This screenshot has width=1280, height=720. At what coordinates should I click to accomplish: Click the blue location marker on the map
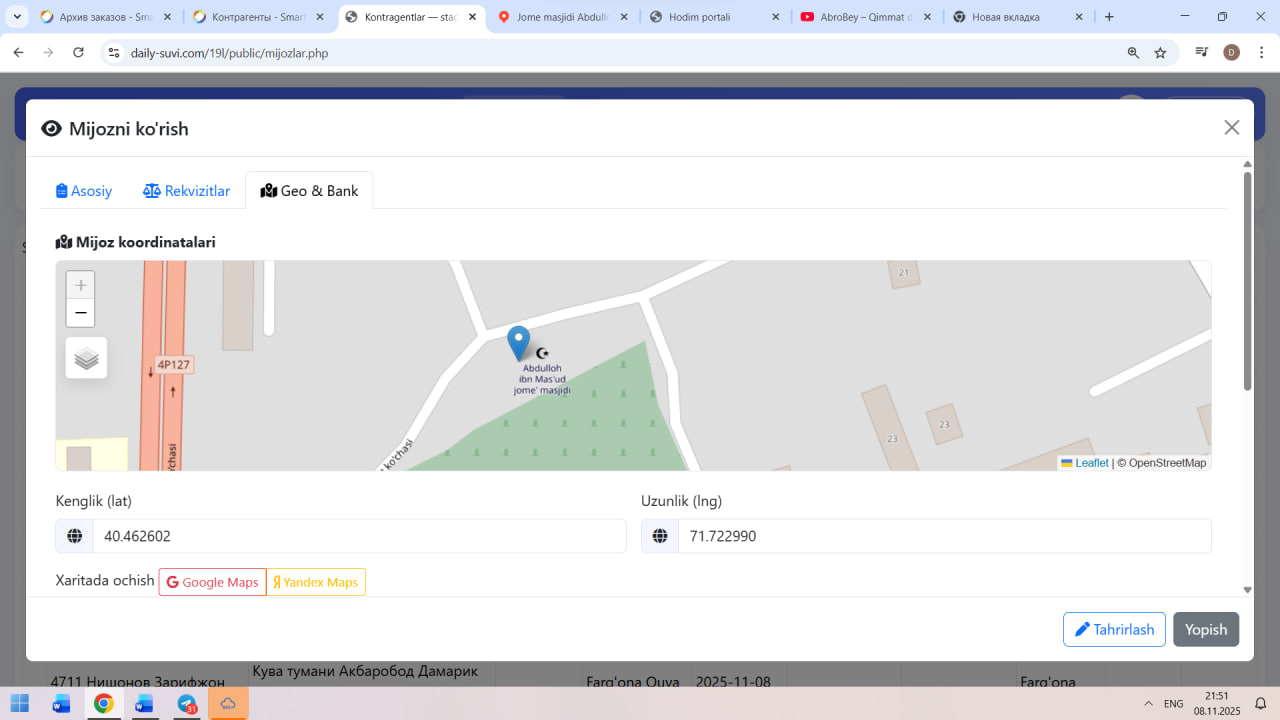(x=518, y=343)
